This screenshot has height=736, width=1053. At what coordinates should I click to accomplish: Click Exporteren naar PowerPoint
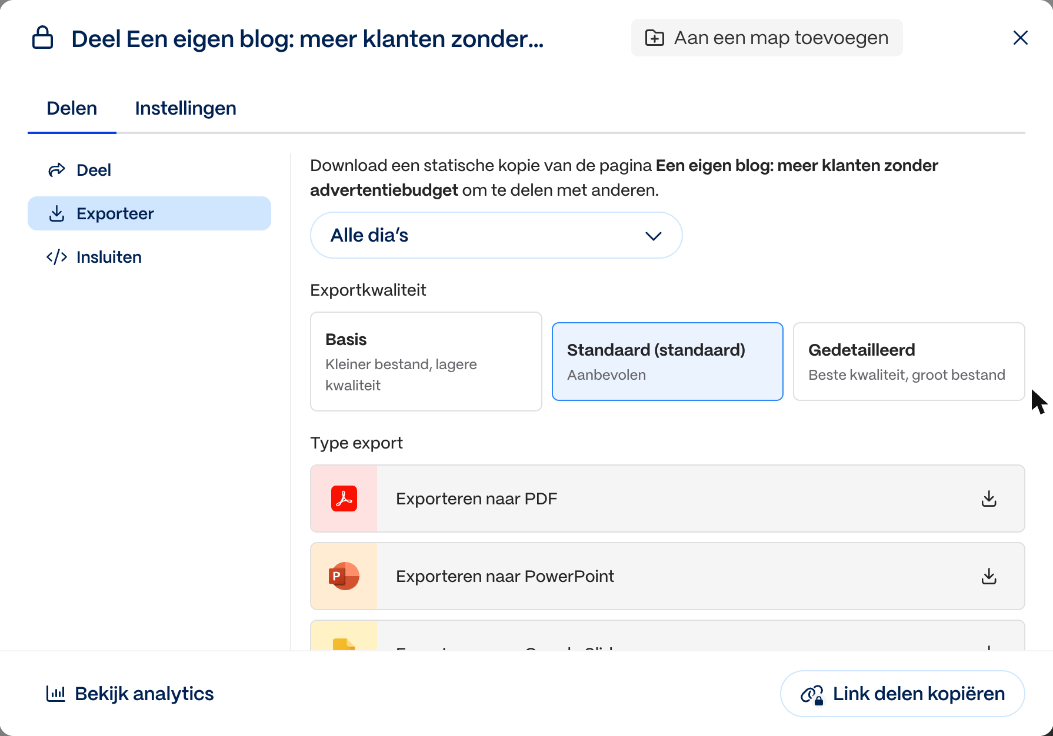coord(668,576)
